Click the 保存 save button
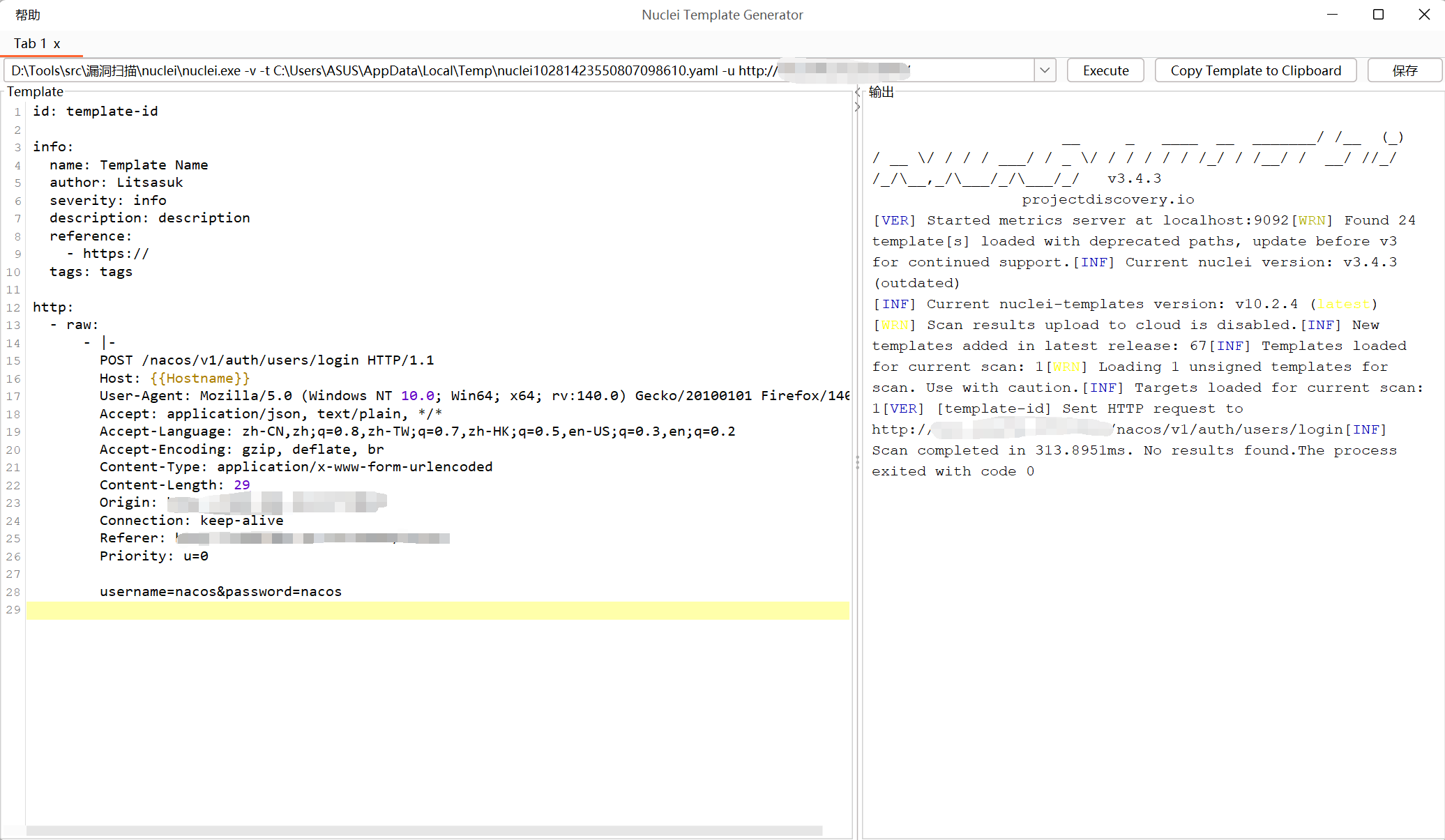This screenshot has height=840, width=1445. [1405, 70]
